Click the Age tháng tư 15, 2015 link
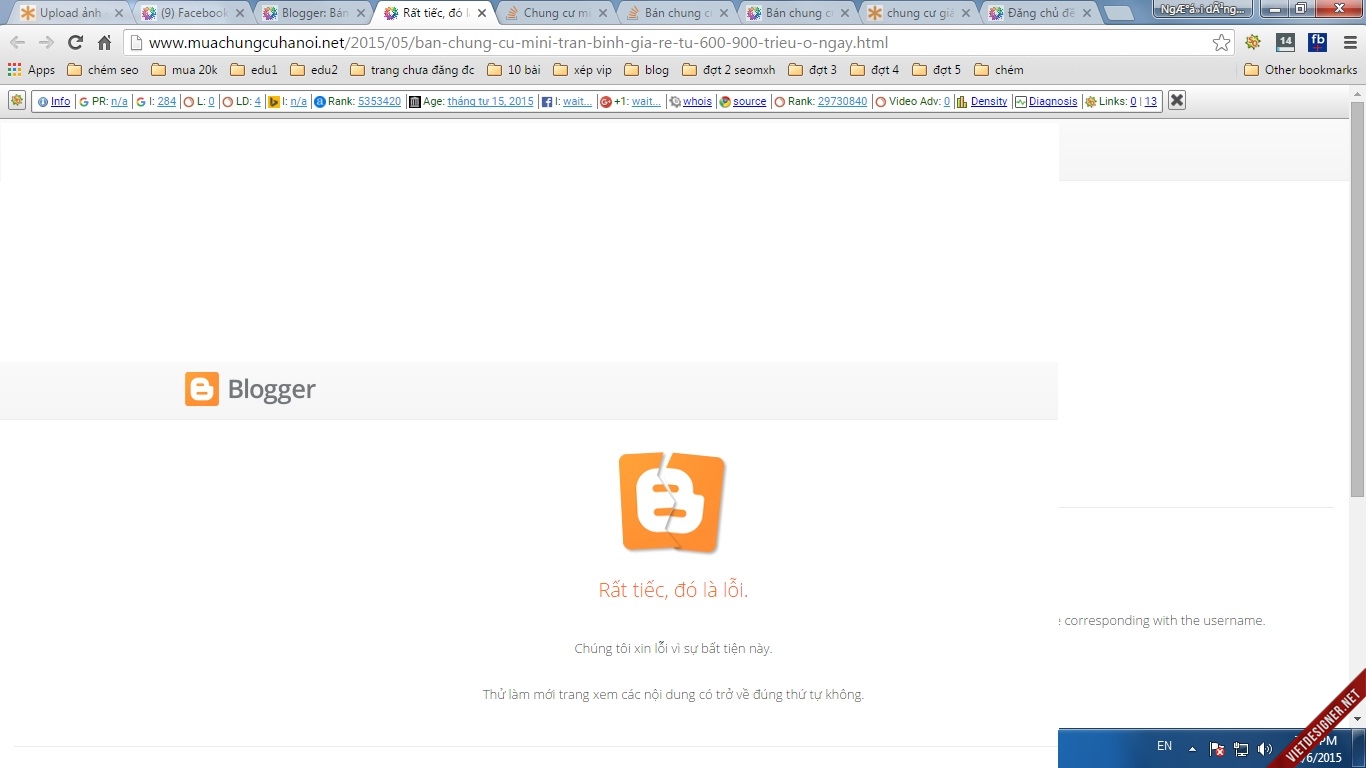1366x768 pixels. [x=490, y=101]
